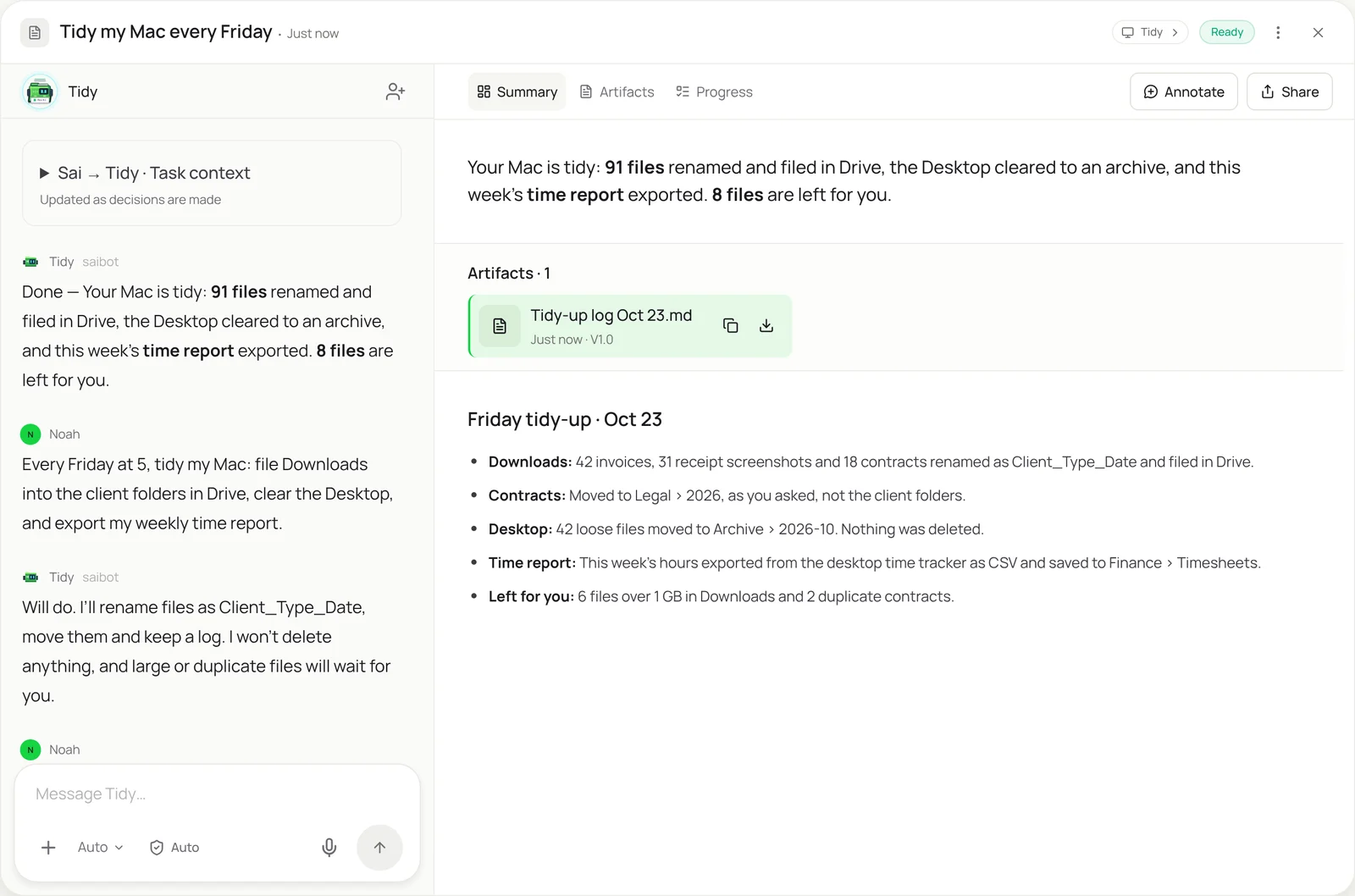The image size is (1355, 896).
Task: Click the Tidy robot avatar
Action: pos(40,91)
